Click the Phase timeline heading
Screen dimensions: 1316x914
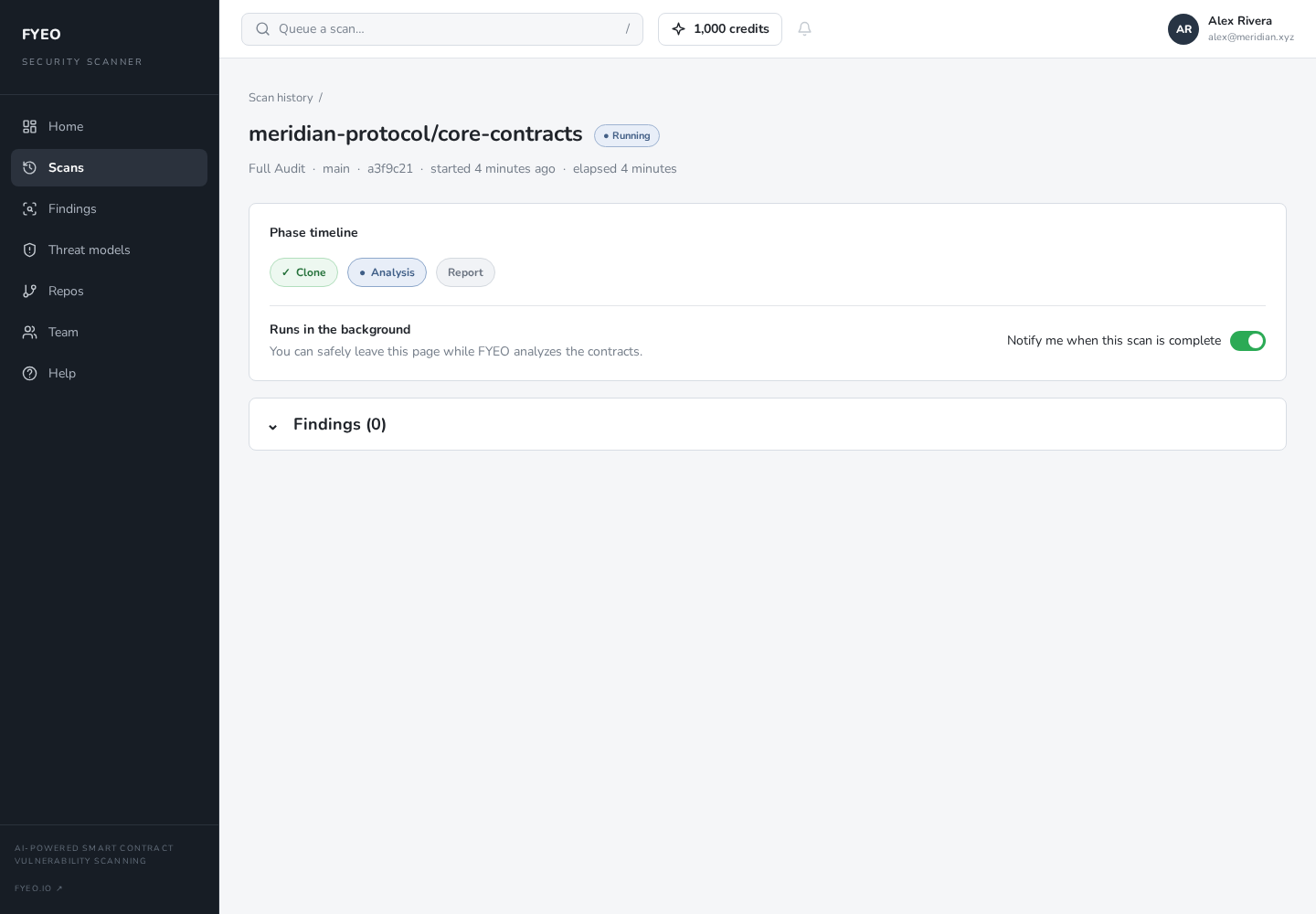pos(313,233)
